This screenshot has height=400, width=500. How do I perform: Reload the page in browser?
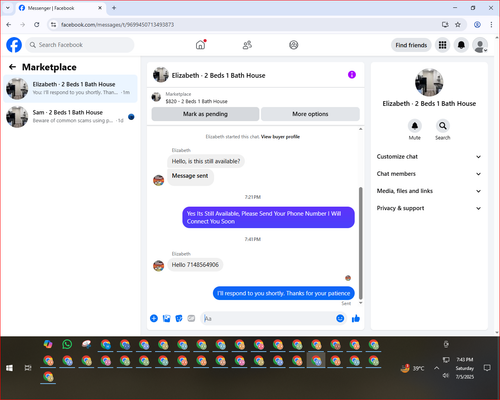coord(37,25)
